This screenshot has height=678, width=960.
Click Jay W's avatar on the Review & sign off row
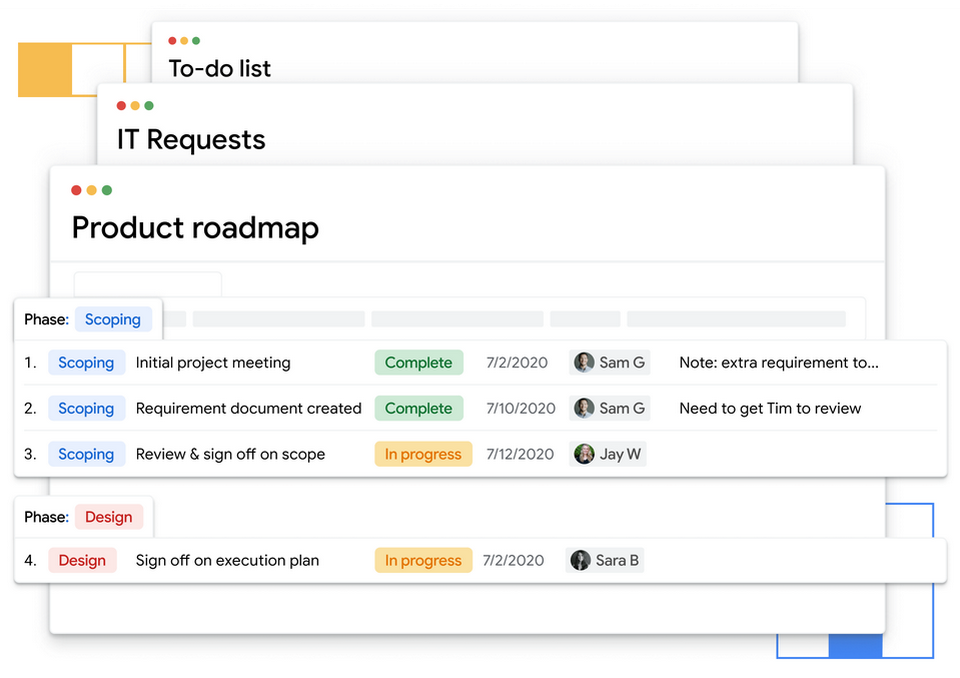click(x=584, y=454)
